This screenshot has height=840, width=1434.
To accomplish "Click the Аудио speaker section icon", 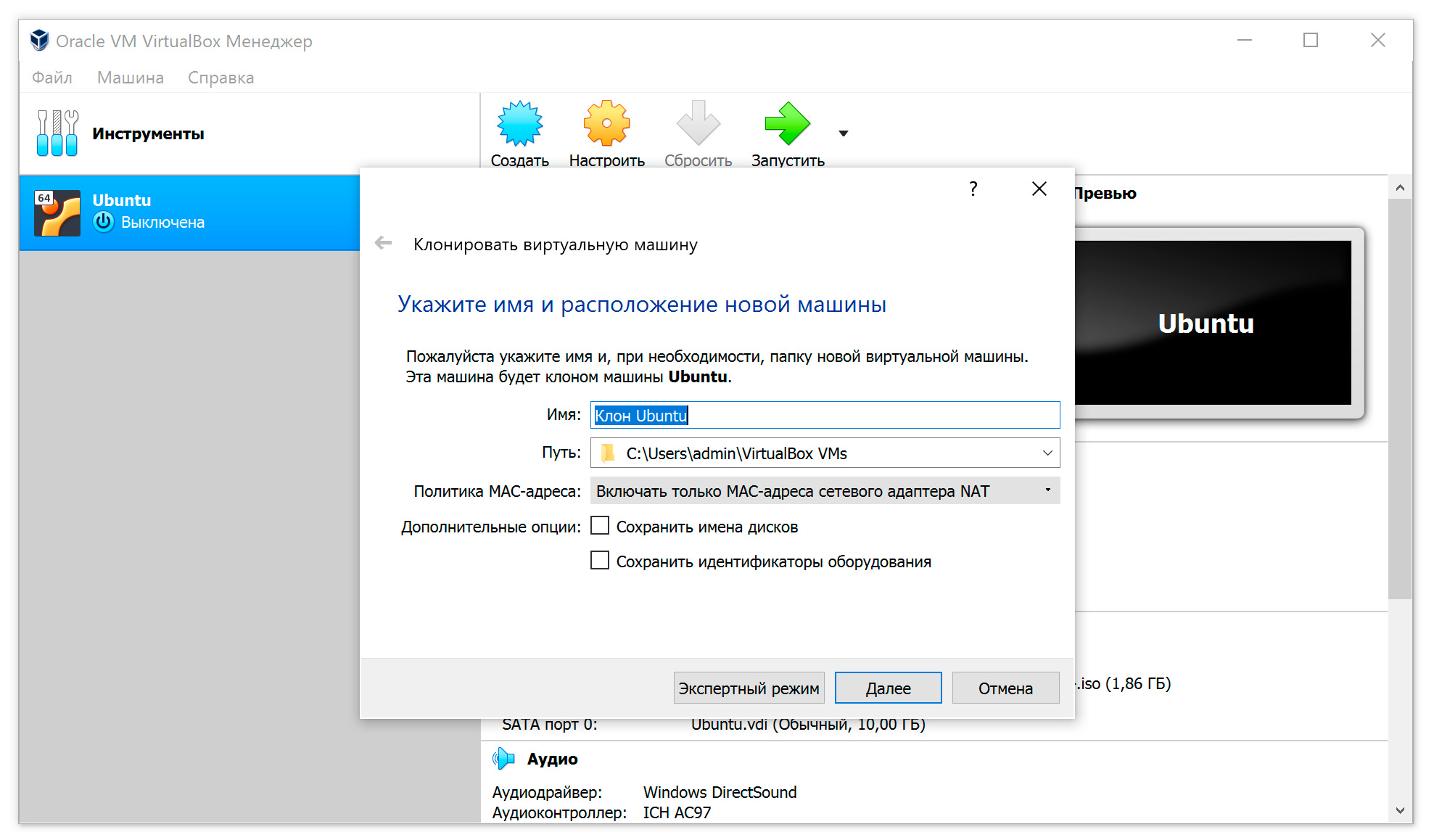I will (503, 759).
